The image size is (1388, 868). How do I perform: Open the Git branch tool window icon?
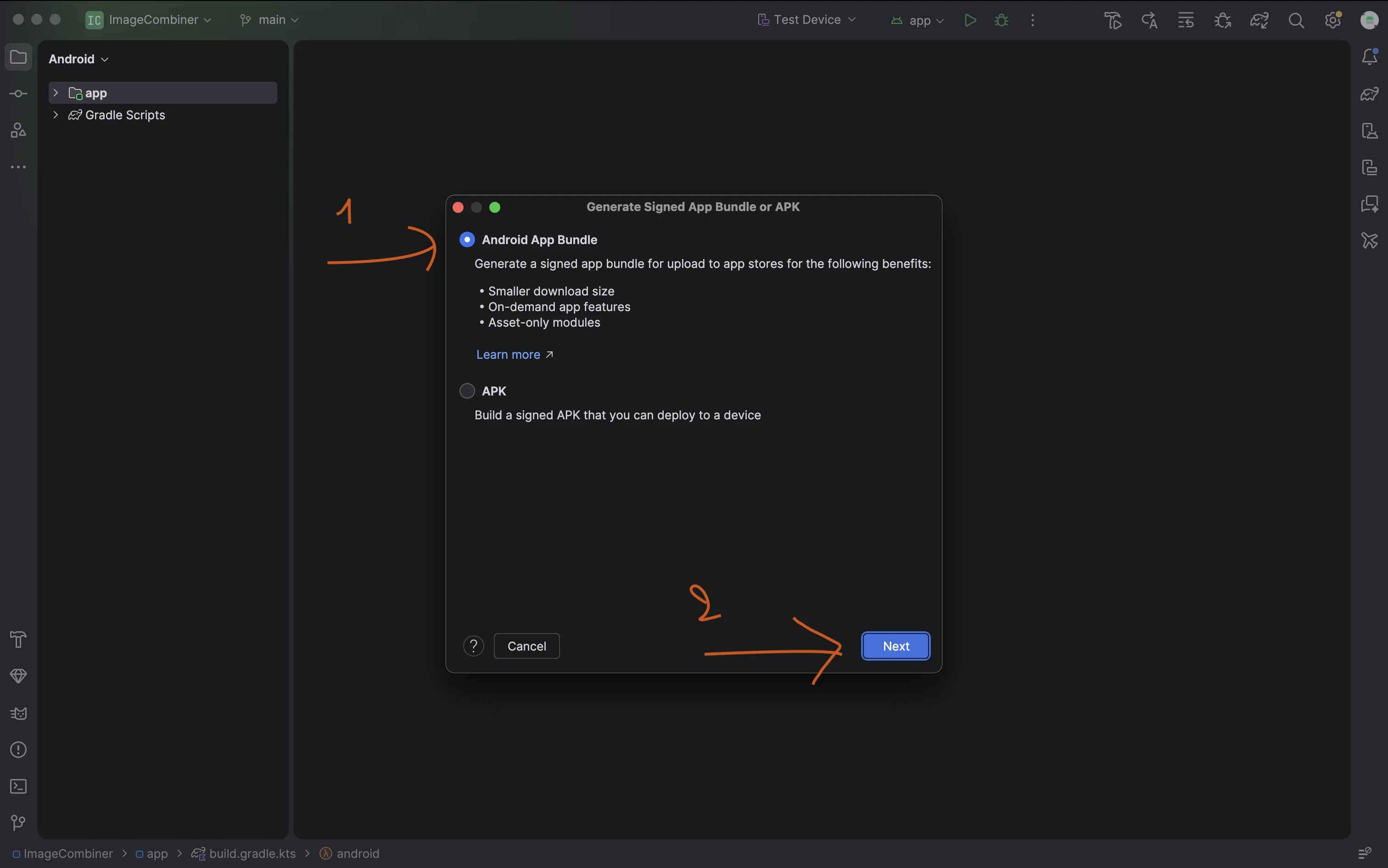coord(18,823)
